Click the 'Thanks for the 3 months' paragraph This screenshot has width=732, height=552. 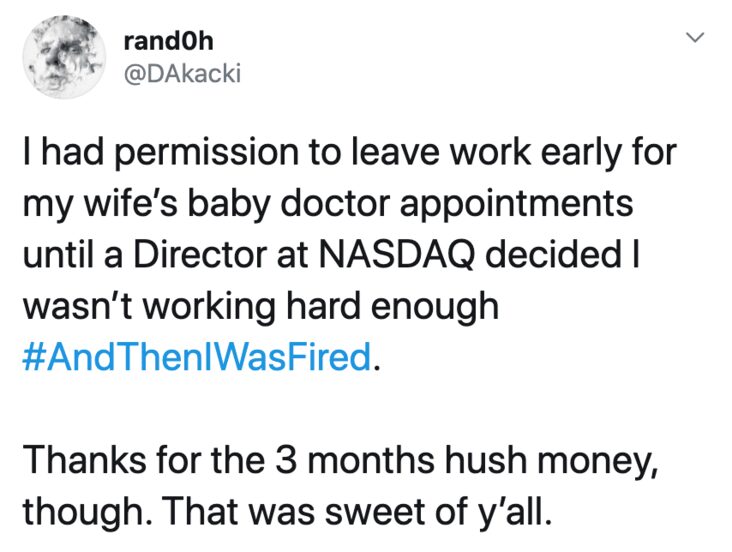pyautogui.click(x=341, y=486)
